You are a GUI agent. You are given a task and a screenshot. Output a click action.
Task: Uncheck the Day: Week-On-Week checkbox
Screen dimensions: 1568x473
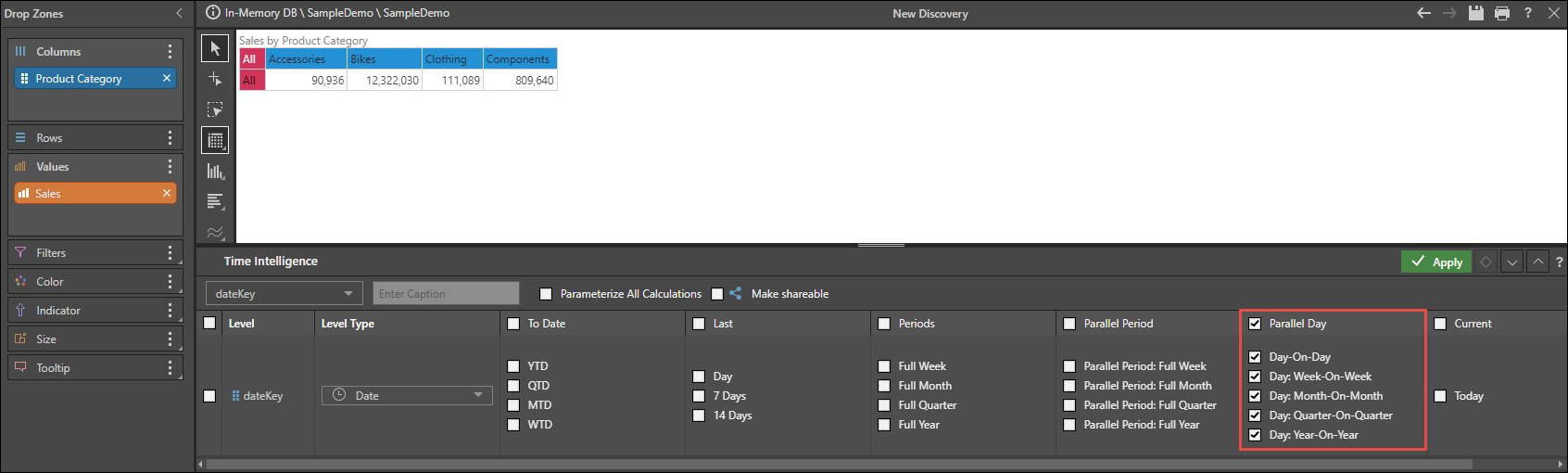pyautogui.click(x=1255, y=377)
